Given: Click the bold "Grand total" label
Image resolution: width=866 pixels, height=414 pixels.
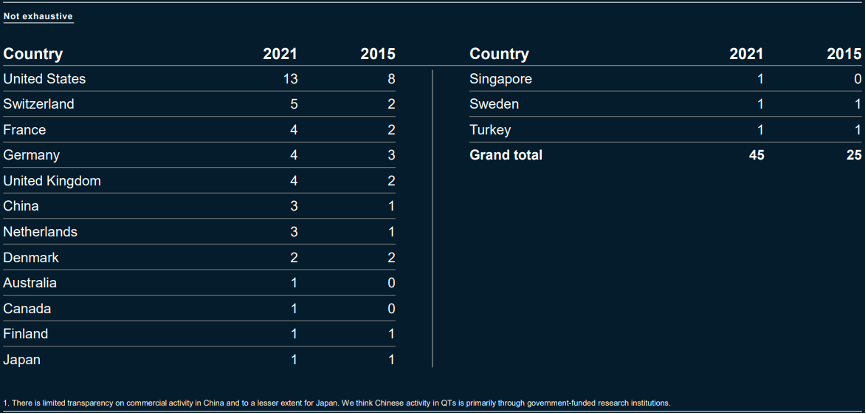Looking at the screenshot, I should tap(506, 155).
